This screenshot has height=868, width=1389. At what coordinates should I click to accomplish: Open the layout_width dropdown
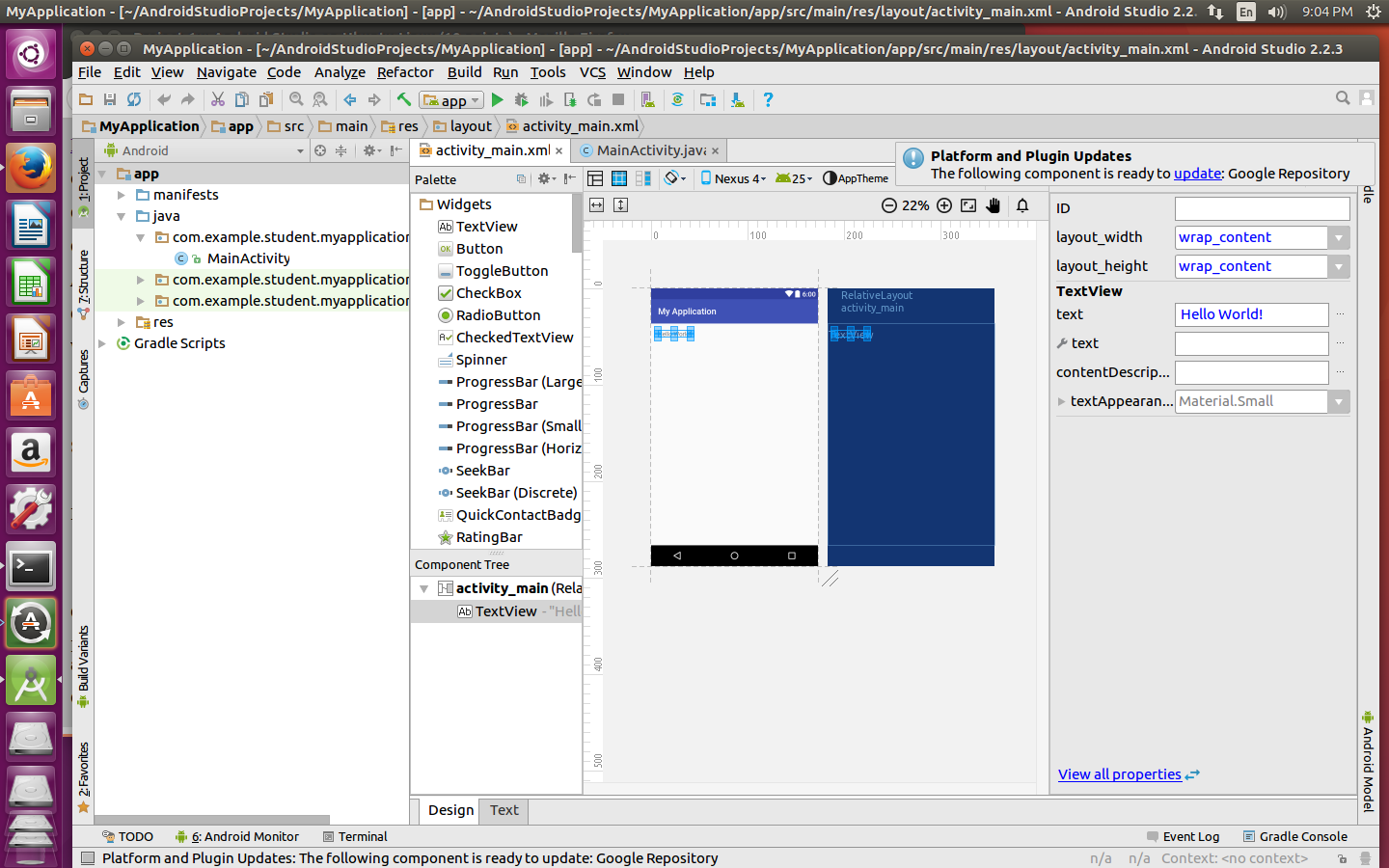[x=1338, y=237]
